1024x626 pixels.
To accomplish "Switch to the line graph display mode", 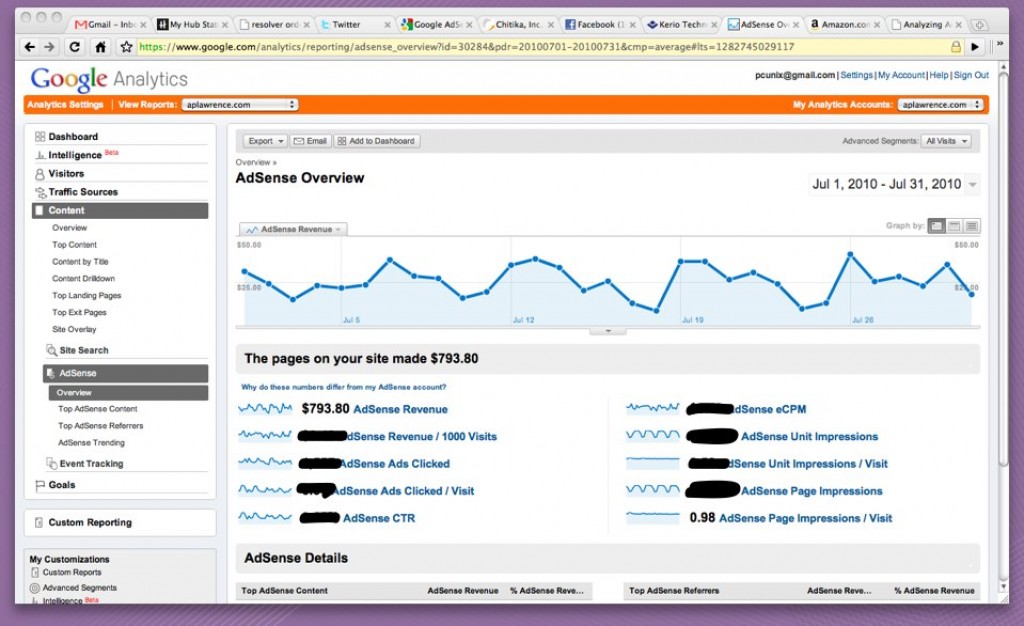I will click(x=935, y=226).
